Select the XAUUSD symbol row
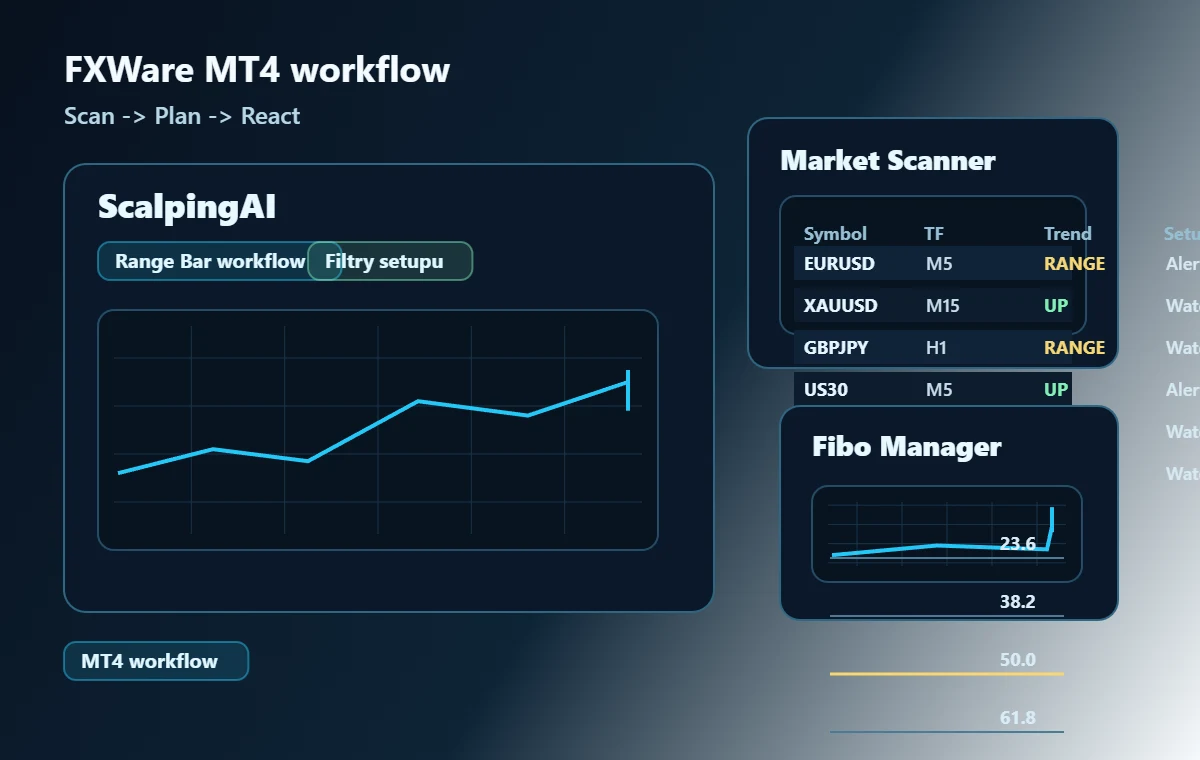This screenshot has height=760, width=1200. point(933,306)
